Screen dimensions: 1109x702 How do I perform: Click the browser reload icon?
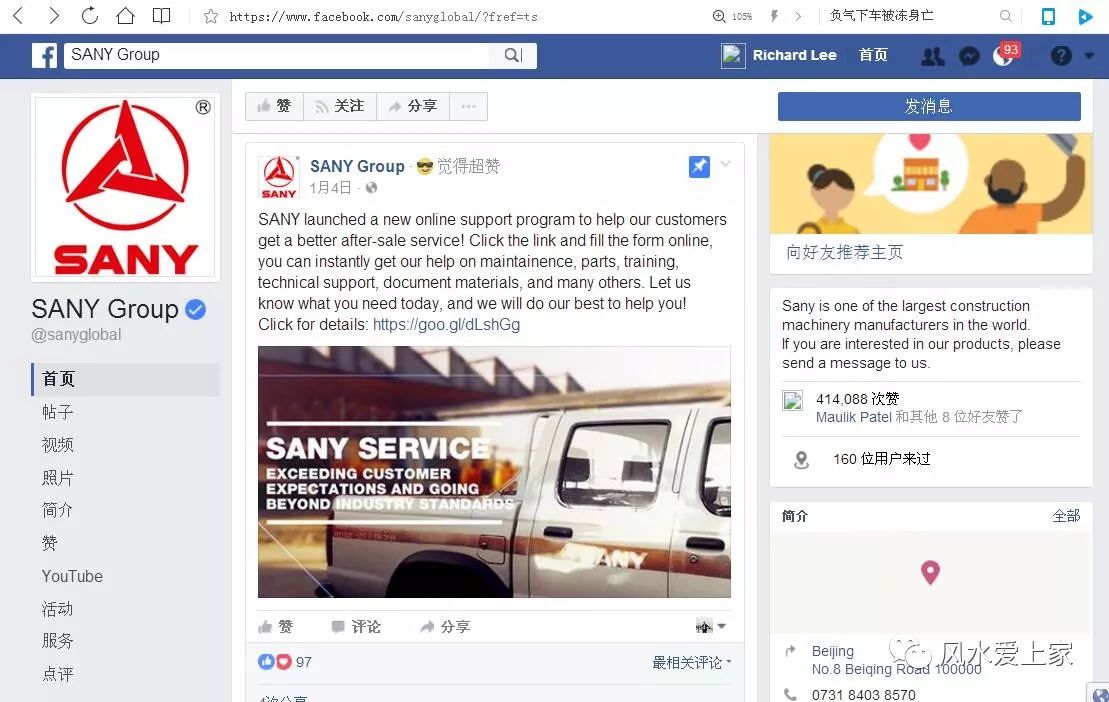point(90,16)
